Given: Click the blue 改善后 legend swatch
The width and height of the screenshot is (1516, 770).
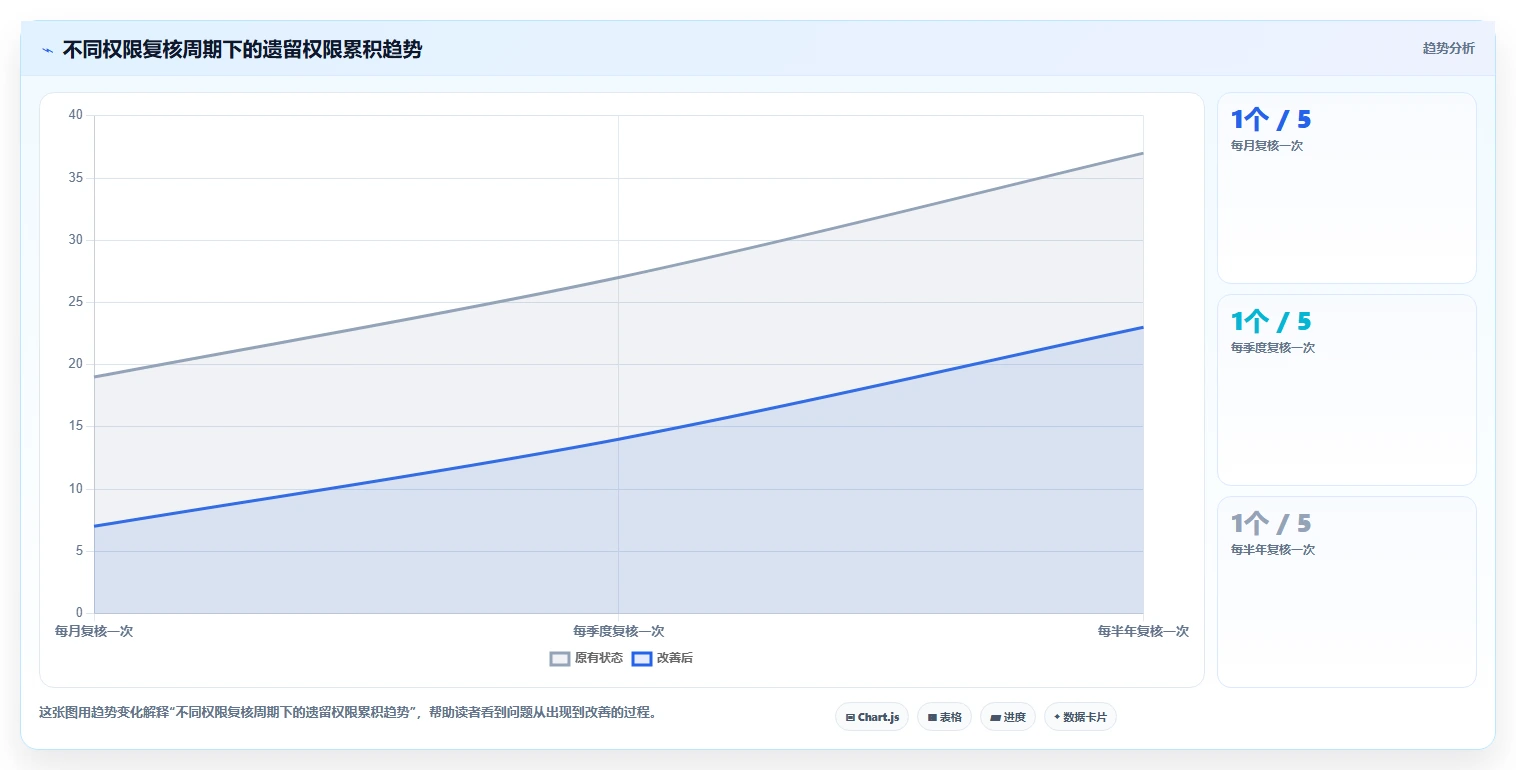Looking at the screenshot, I should pos(642,658).
